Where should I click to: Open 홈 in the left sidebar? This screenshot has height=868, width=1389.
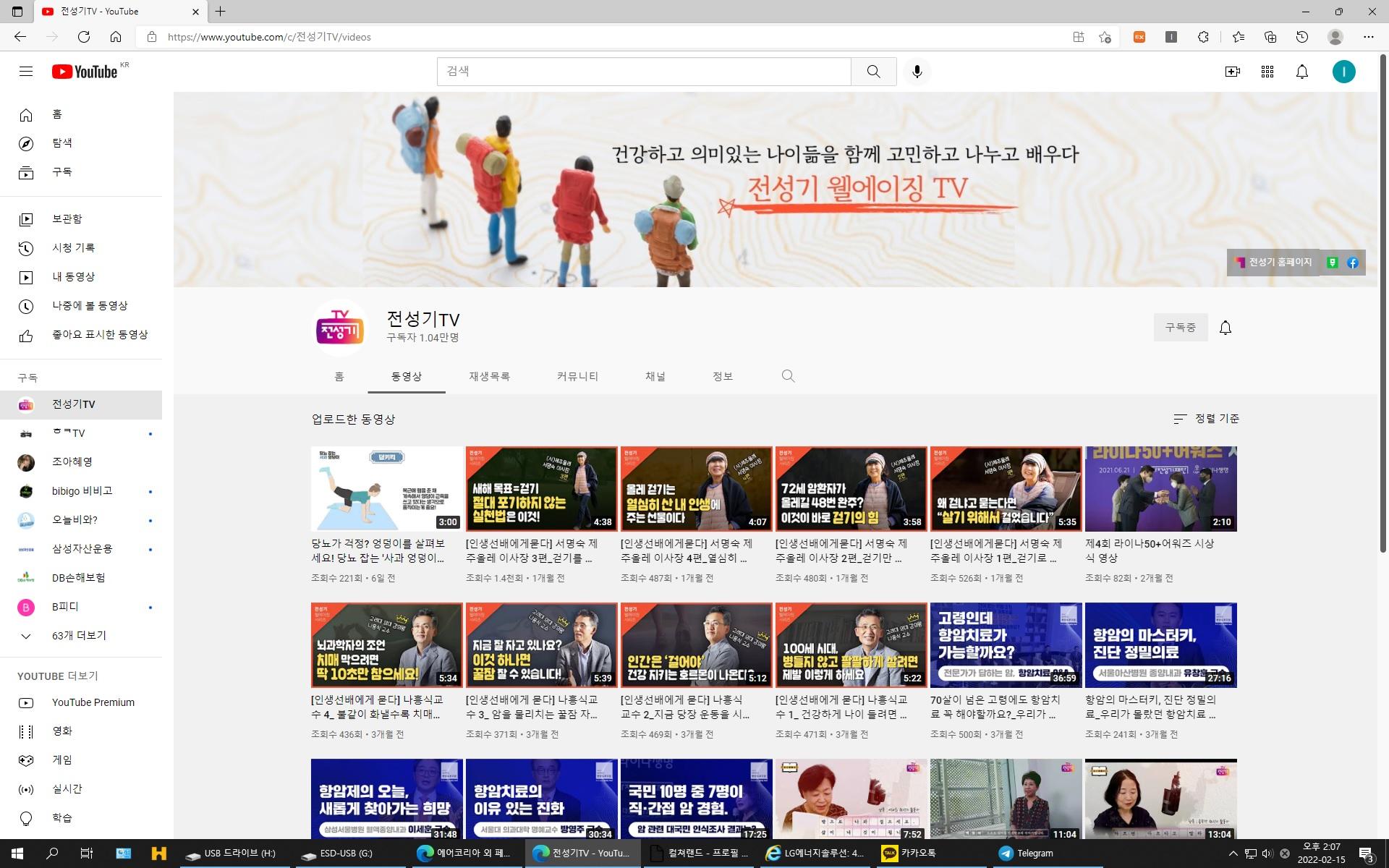tap(81, 114)
